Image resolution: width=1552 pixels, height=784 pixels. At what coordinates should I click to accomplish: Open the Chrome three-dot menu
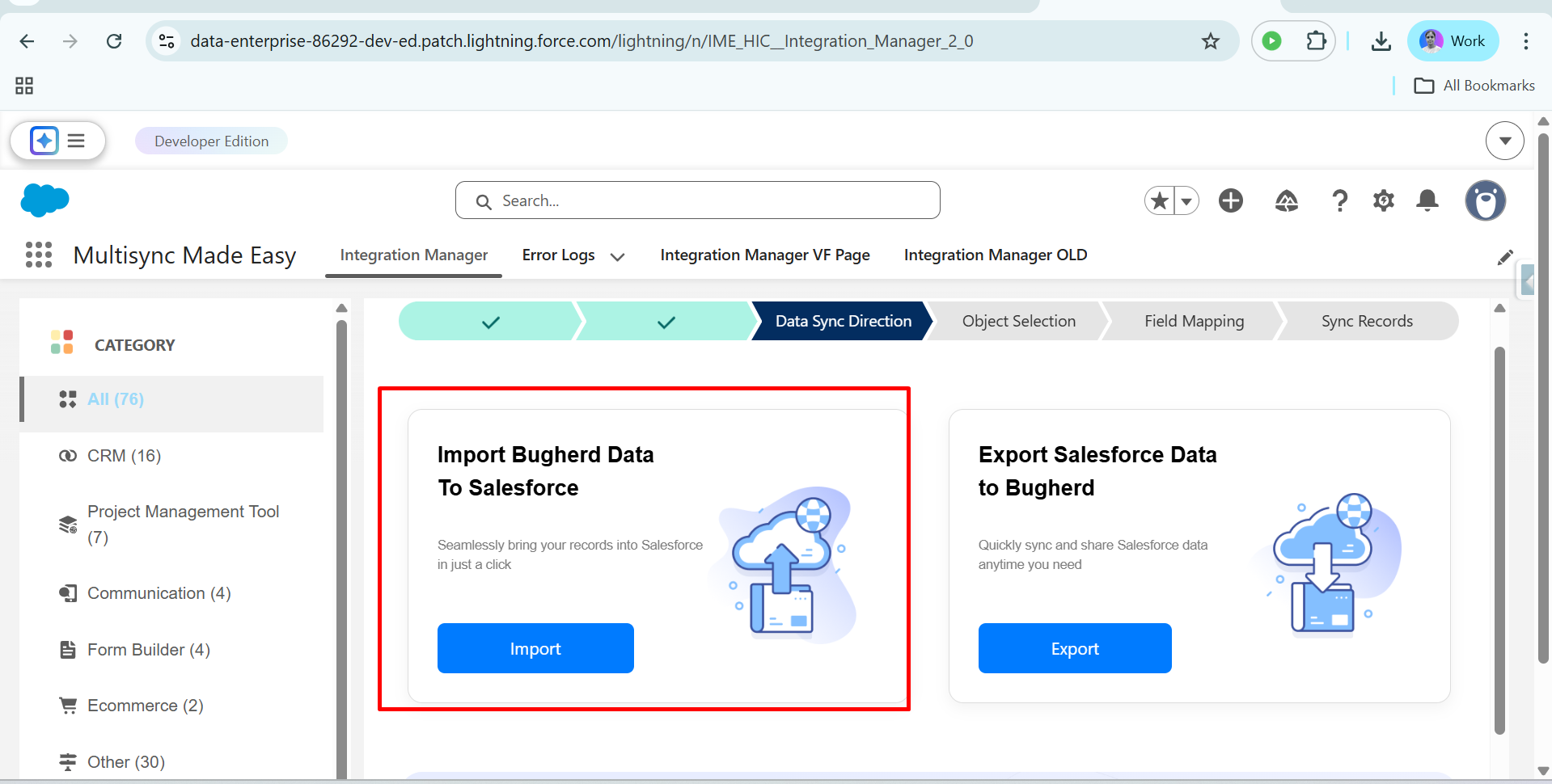click(x=1525, y=41)
